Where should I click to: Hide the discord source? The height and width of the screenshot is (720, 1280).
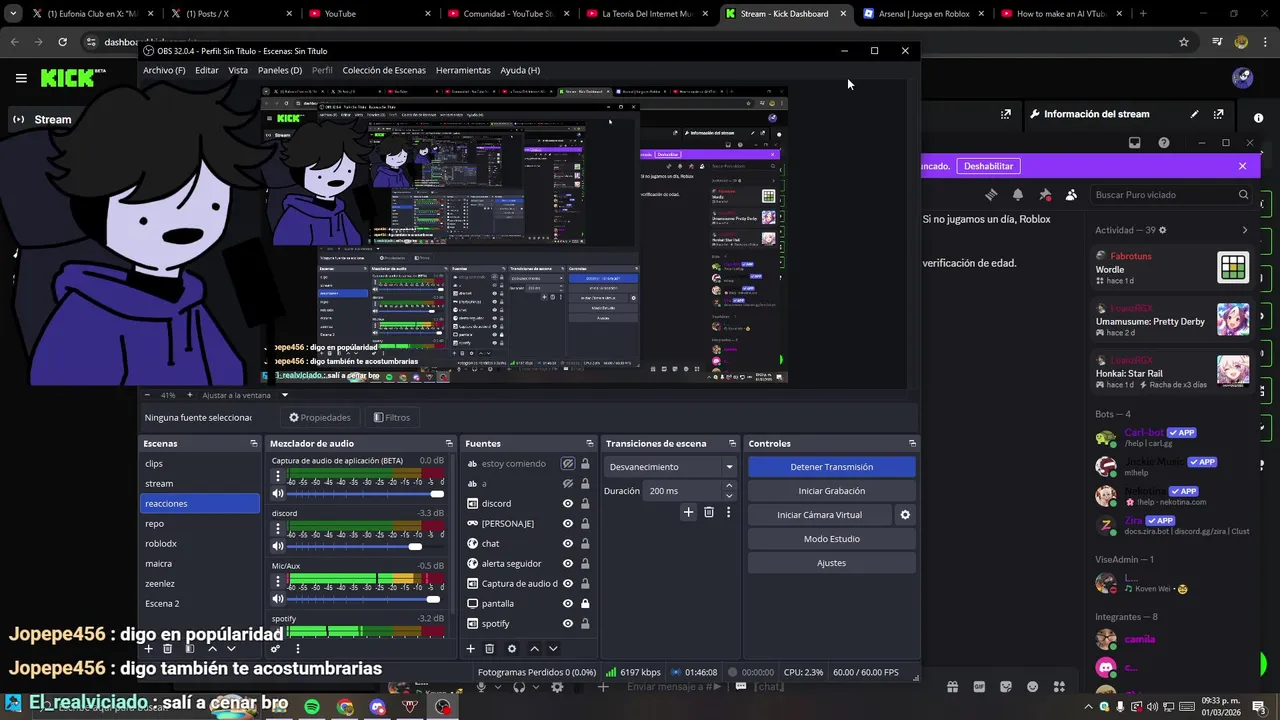[568, 504]
